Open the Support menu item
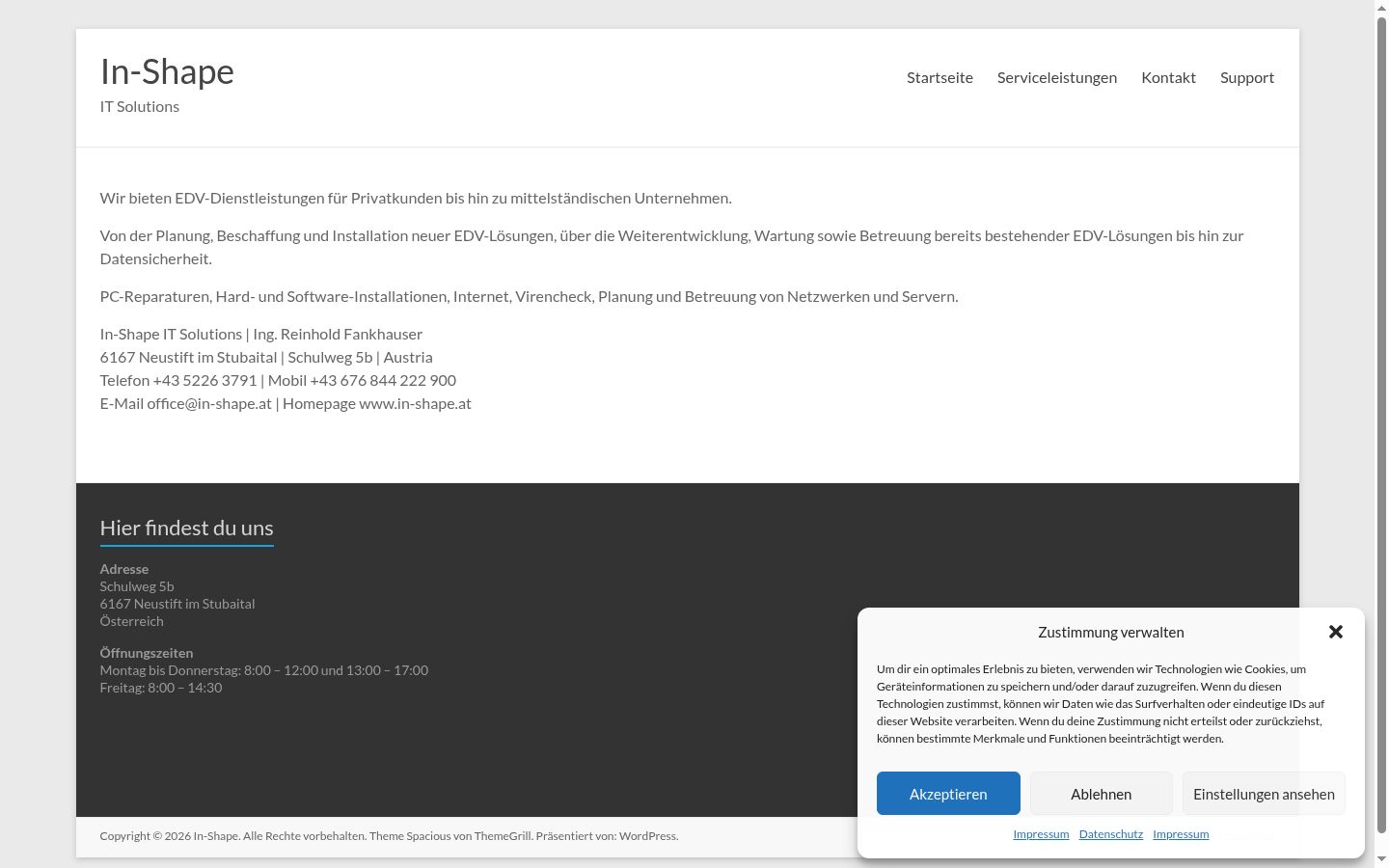Screen dimensions: 1389x868 point(1247,77)
